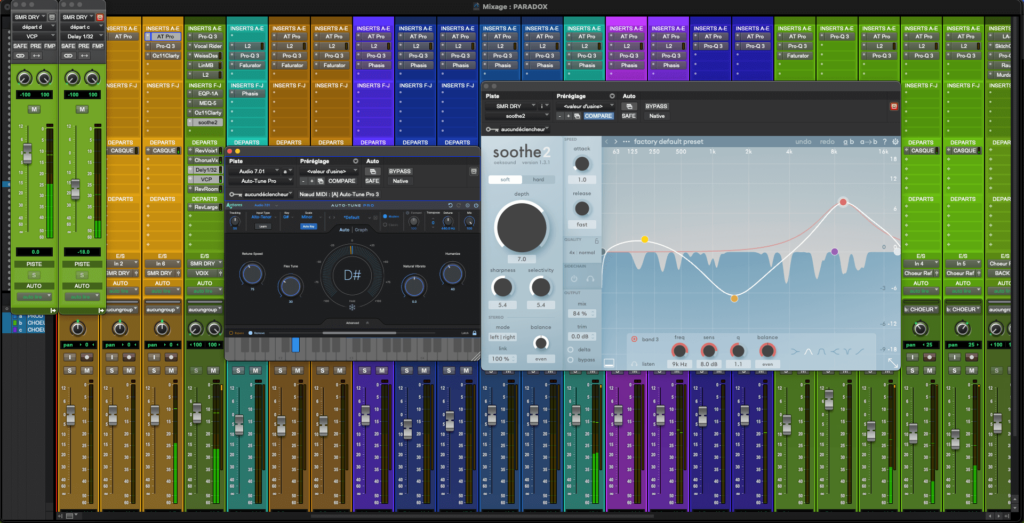Select the tilt band shape icon in soothe2
The height and width of the screenshot is (523, 1024).
pyautogui.click(x=860, y=351)
